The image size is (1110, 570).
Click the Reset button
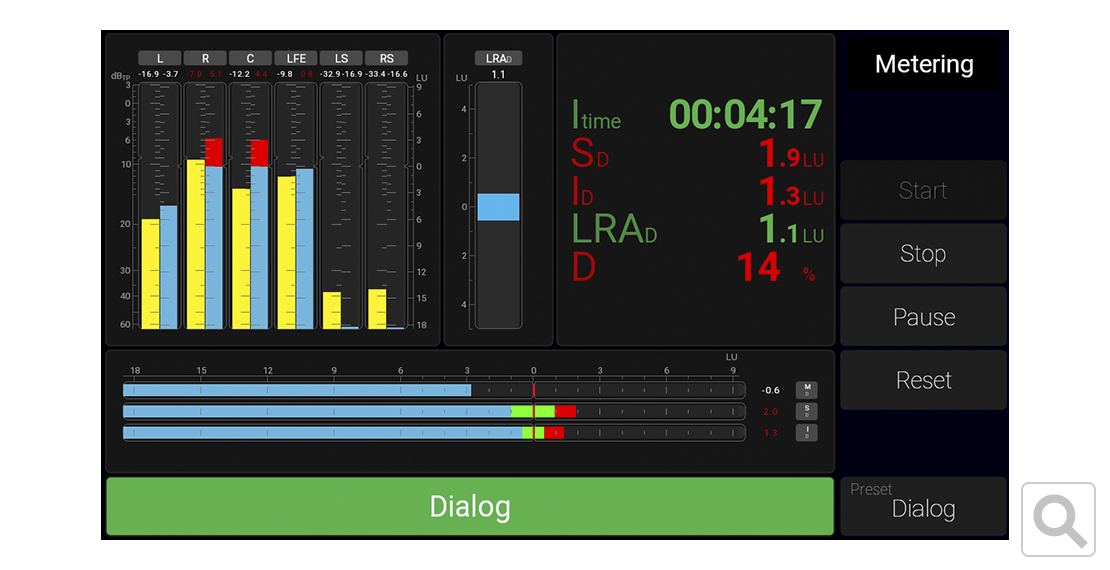pos(923,380)
